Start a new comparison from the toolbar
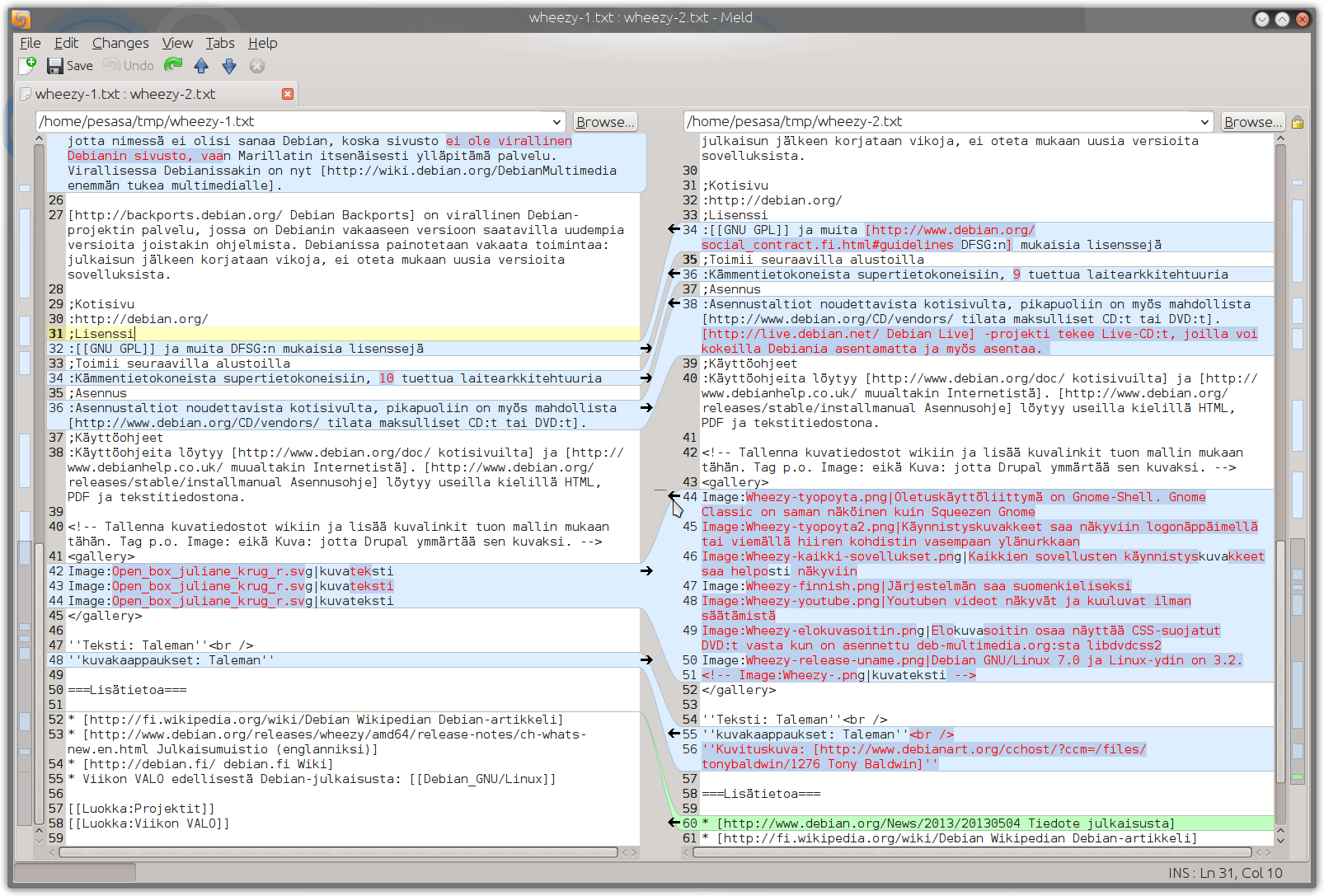Viewport: 1324px width, 896px height. click(28, 65)
